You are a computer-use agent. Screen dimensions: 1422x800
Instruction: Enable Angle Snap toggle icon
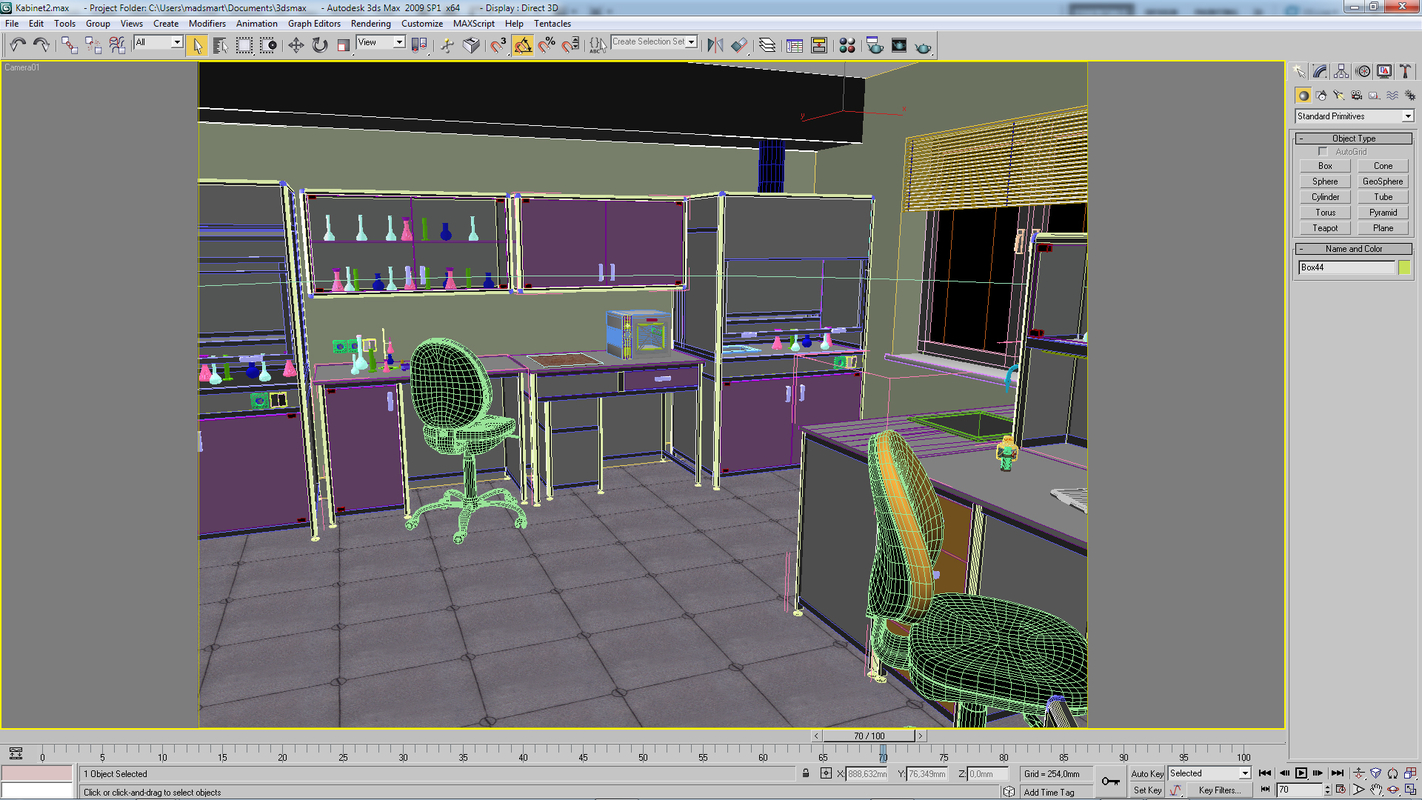click(523, 45)
